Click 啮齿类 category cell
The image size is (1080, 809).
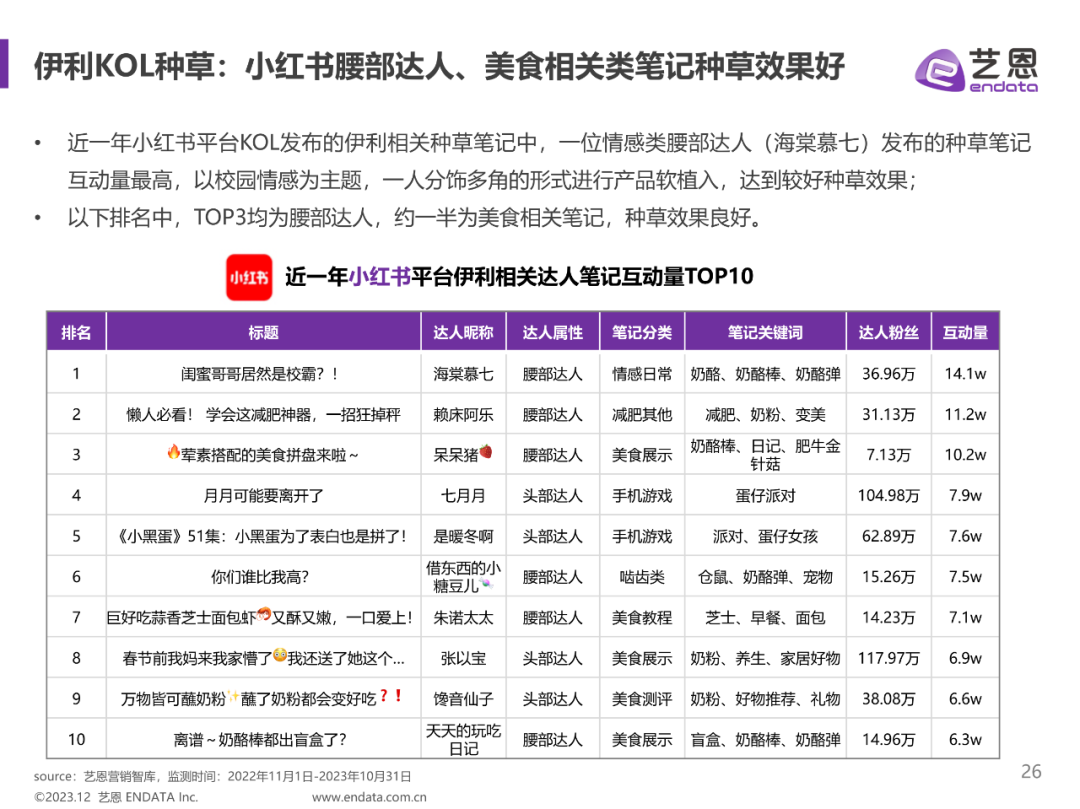pos(642,577)
